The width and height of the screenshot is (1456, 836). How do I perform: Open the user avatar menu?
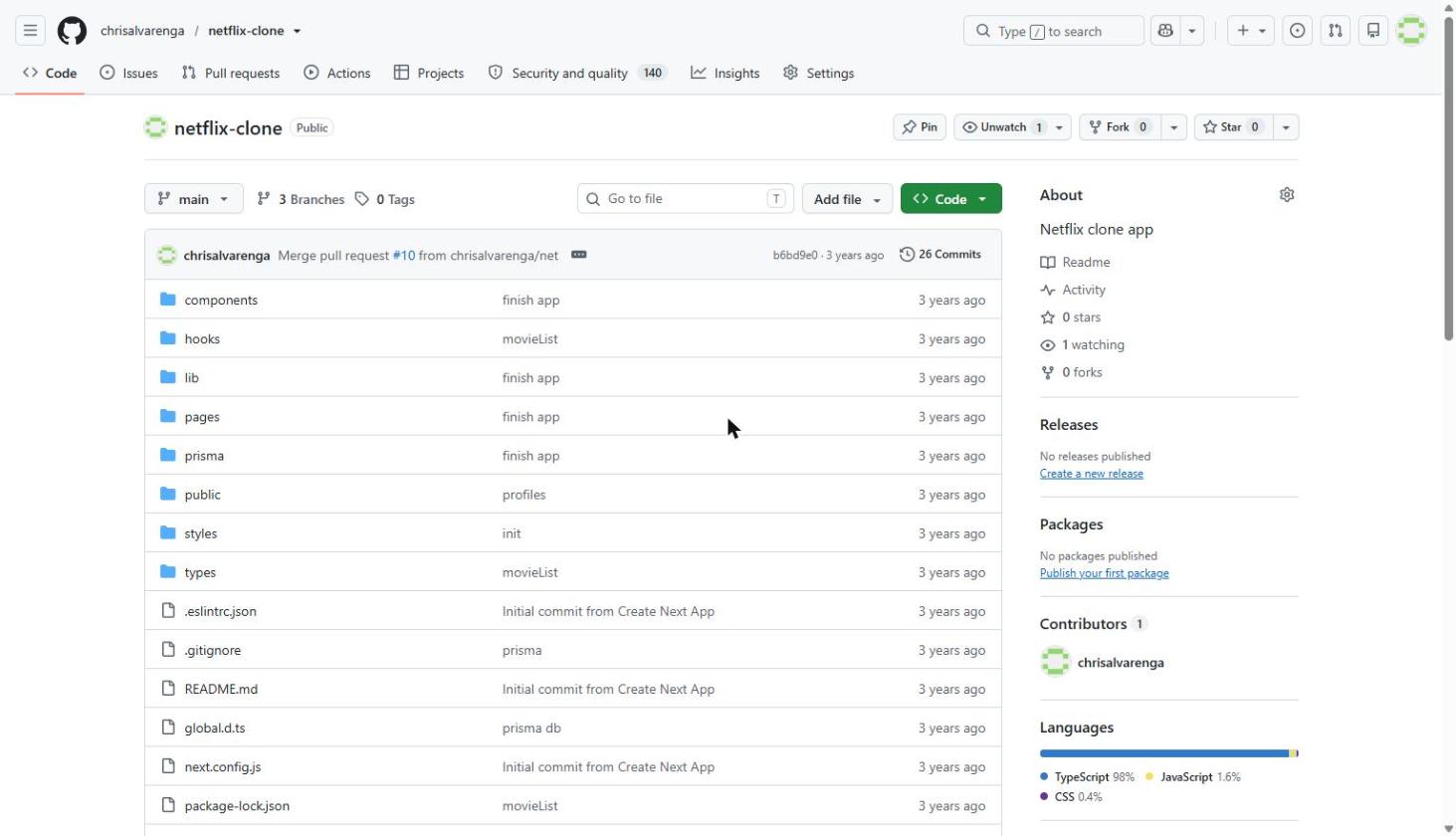point(1411,31)
